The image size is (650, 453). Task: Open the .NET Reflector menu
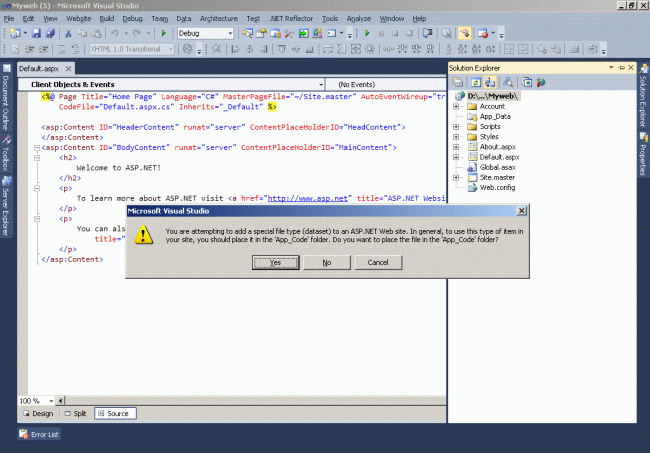pos(291,19)
